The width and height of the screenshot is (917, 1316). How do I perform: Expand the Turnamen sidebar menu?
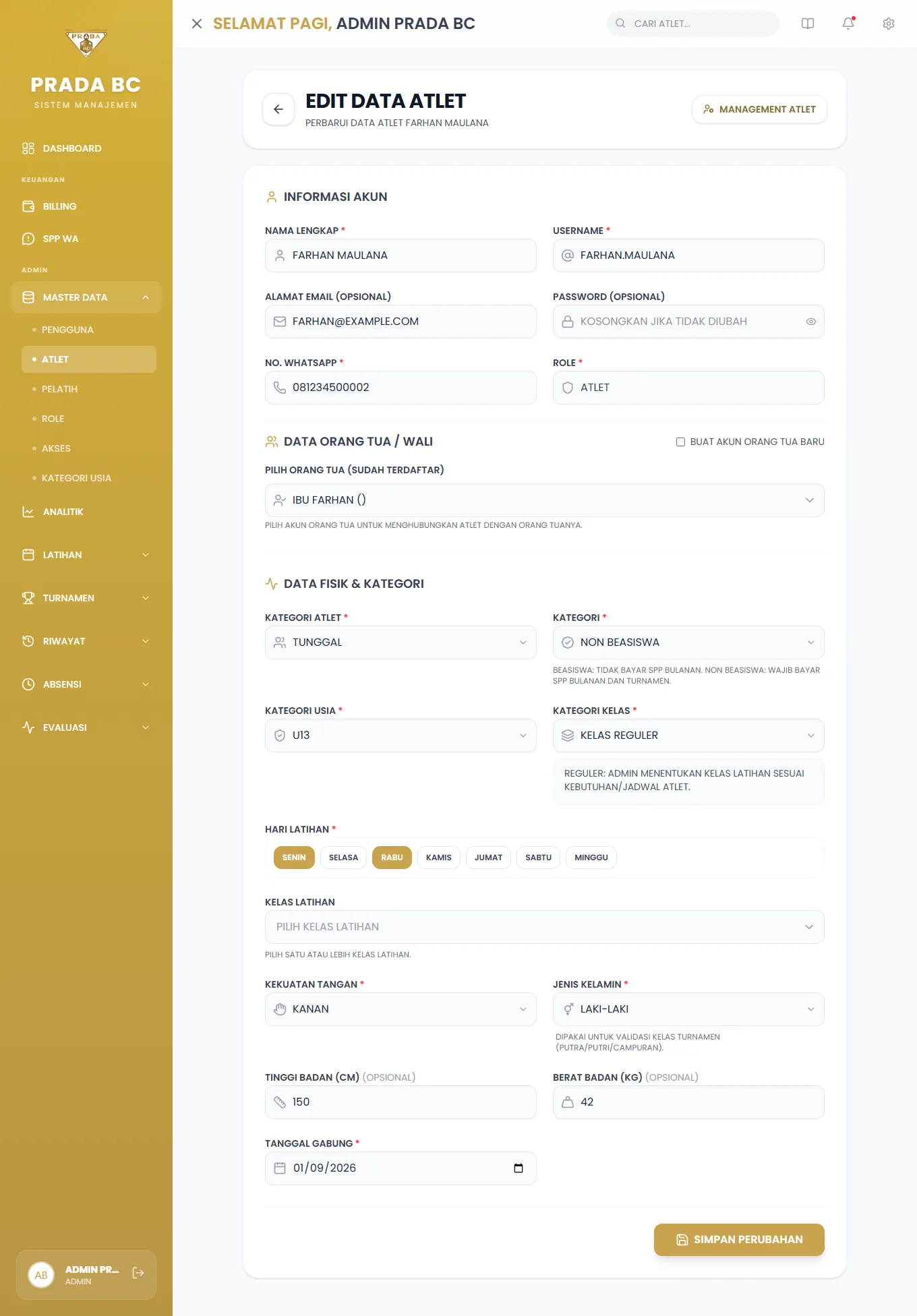click(86, 598)
